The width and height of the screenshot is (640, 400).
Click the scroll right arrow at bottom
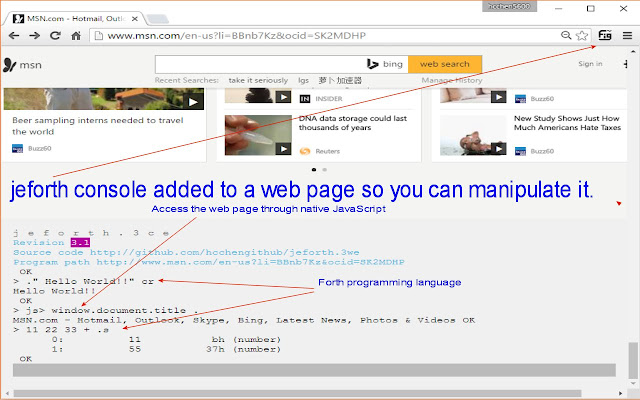click(621, 394)
